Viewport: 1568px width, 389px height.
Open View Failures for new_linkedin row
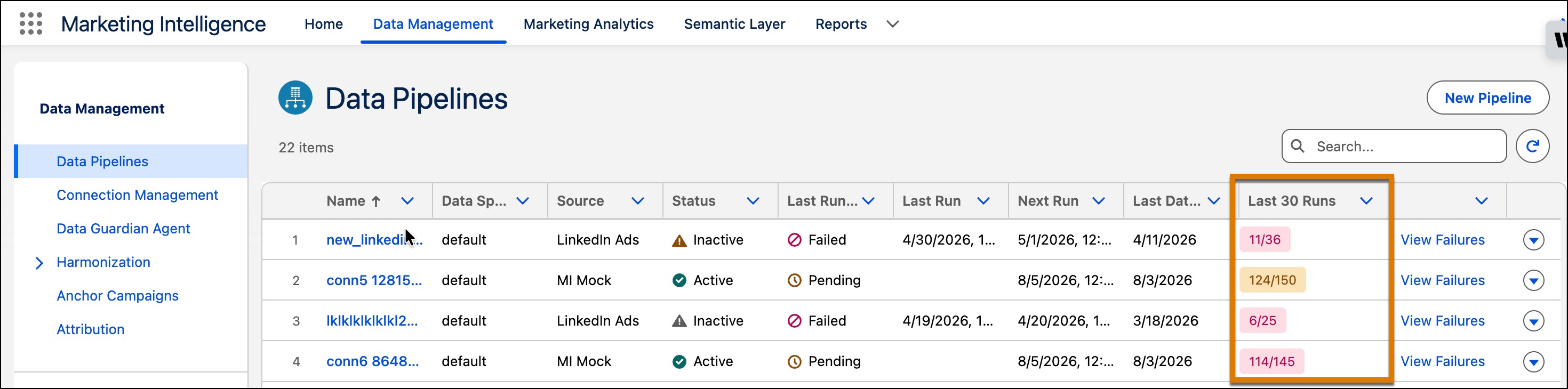(x=1443, y=240)
